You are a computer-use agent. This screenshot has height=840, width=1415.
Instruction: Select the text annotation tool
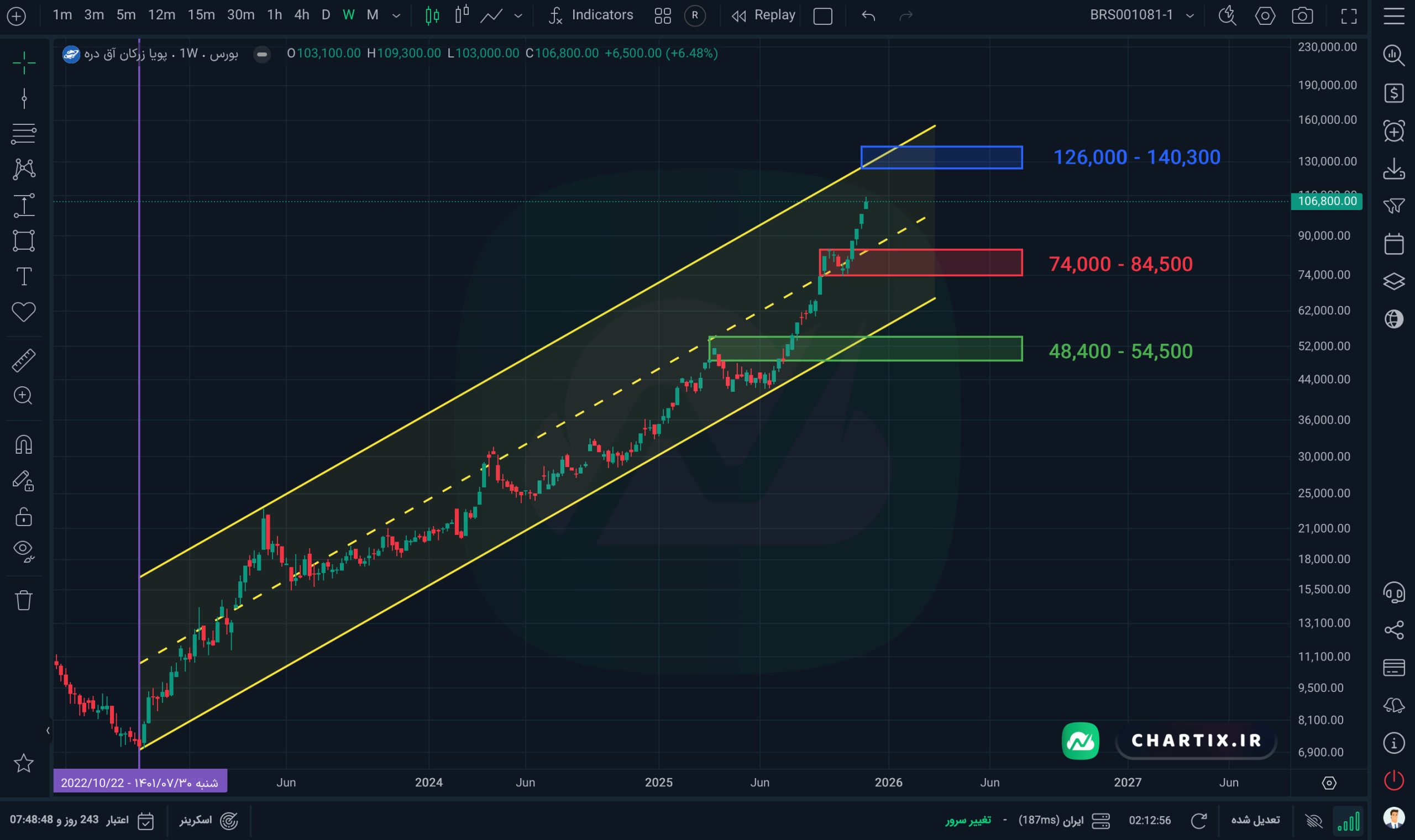(x=23, y=277)
